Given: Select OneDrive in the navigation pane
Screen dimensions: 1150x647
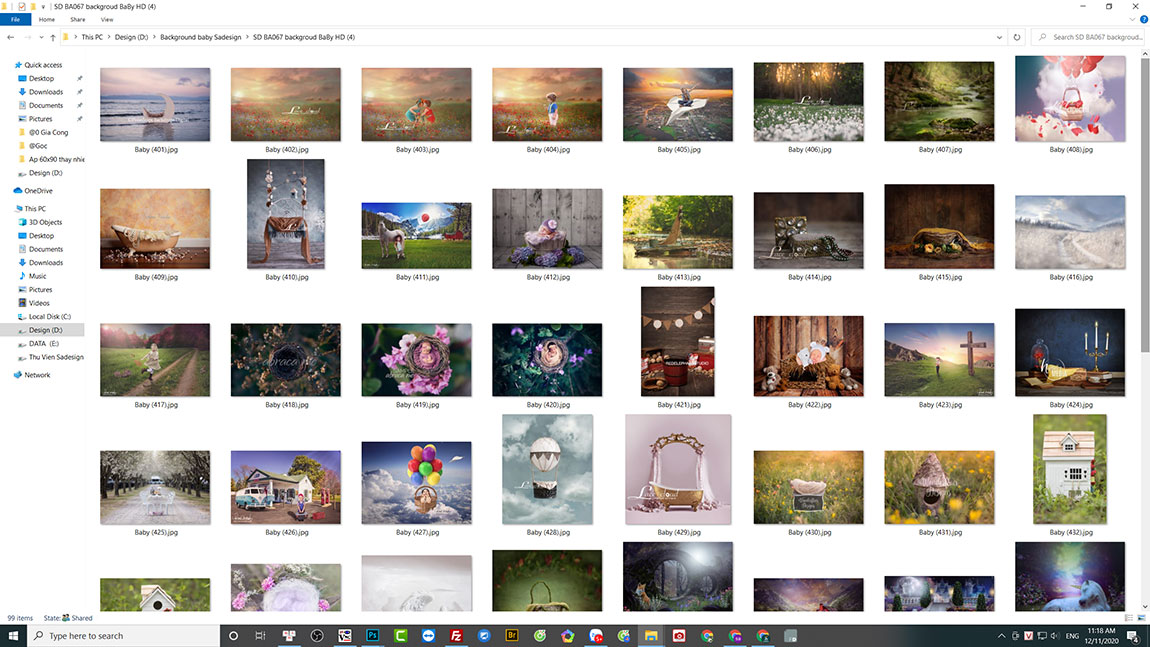Looking at the screenshot, I should [38, 191].
